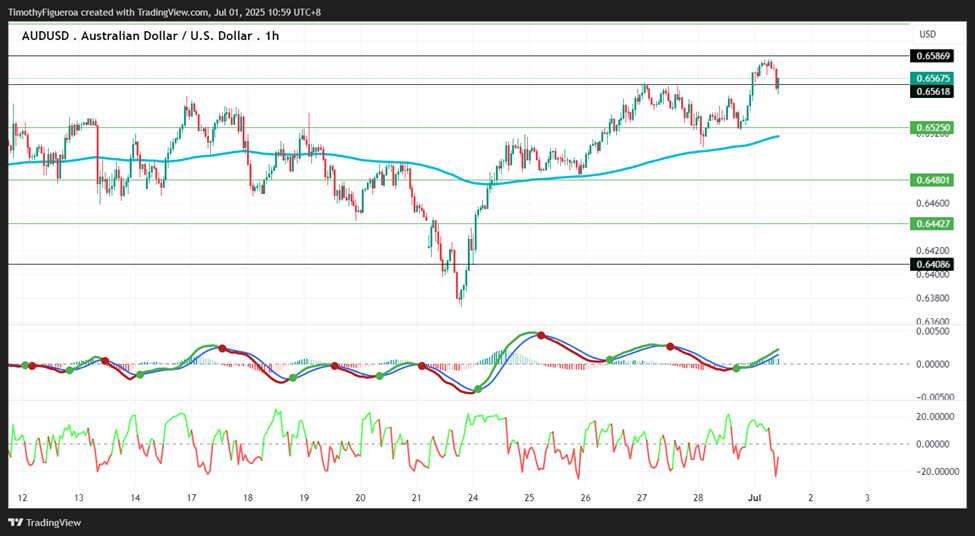Click the Jul date label on time axis

pyautogui.click(x=754, y=498)
